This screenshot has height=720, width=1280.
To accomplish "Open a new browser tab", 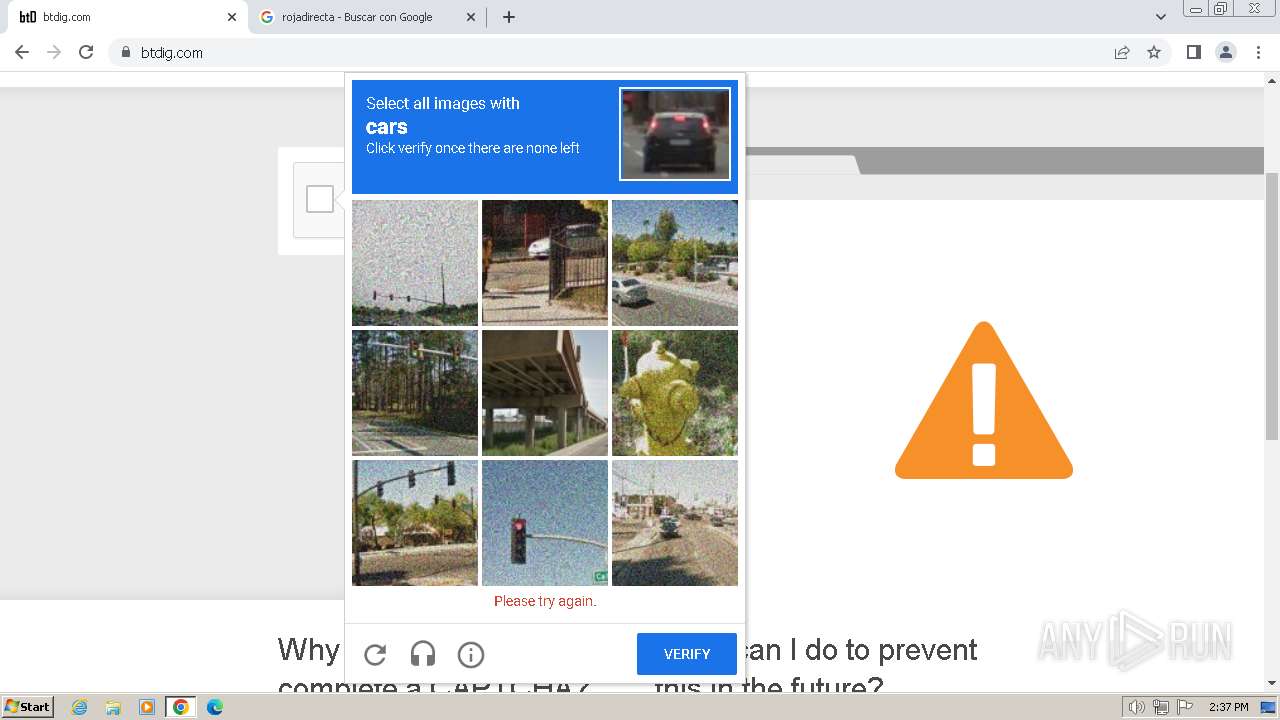I will [508, 17].
